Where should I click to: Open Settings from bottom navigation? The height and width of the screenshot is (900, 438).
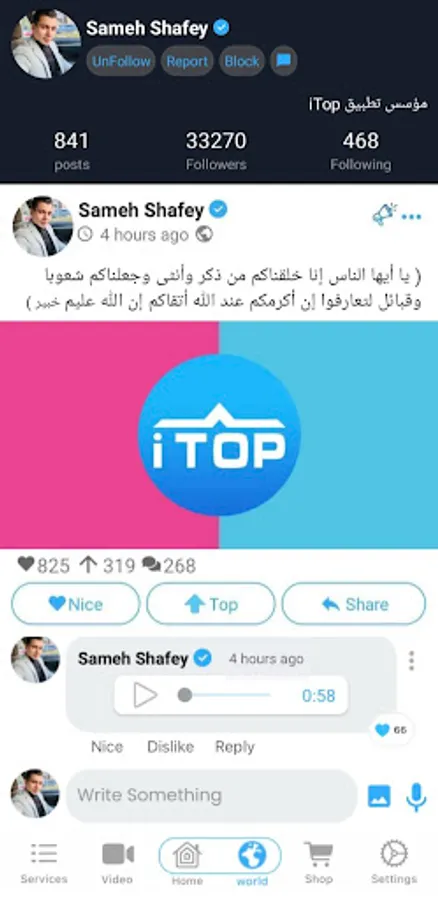[x=394, y=863]
